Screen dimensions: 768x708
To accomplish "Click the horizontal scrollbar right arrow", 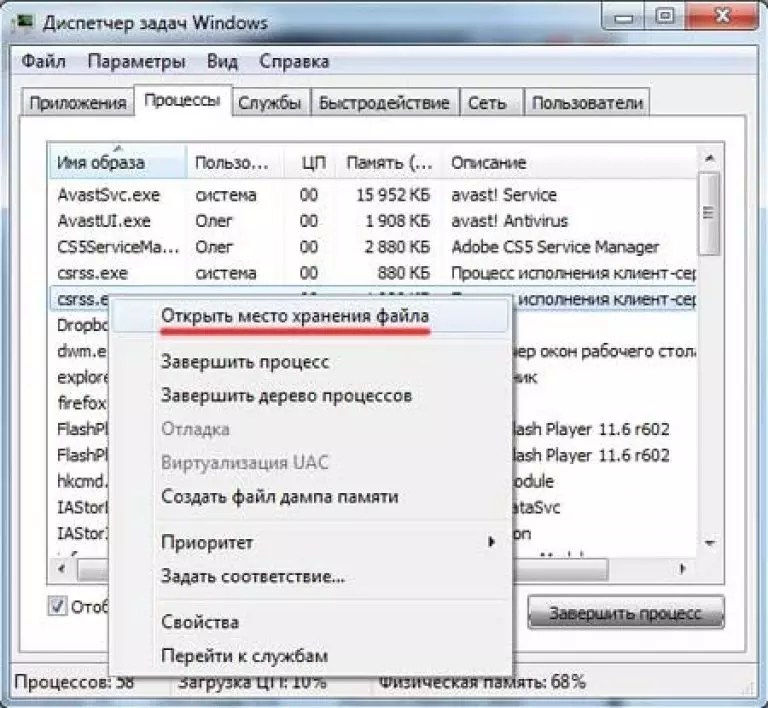I will click(x=682, y=568).
